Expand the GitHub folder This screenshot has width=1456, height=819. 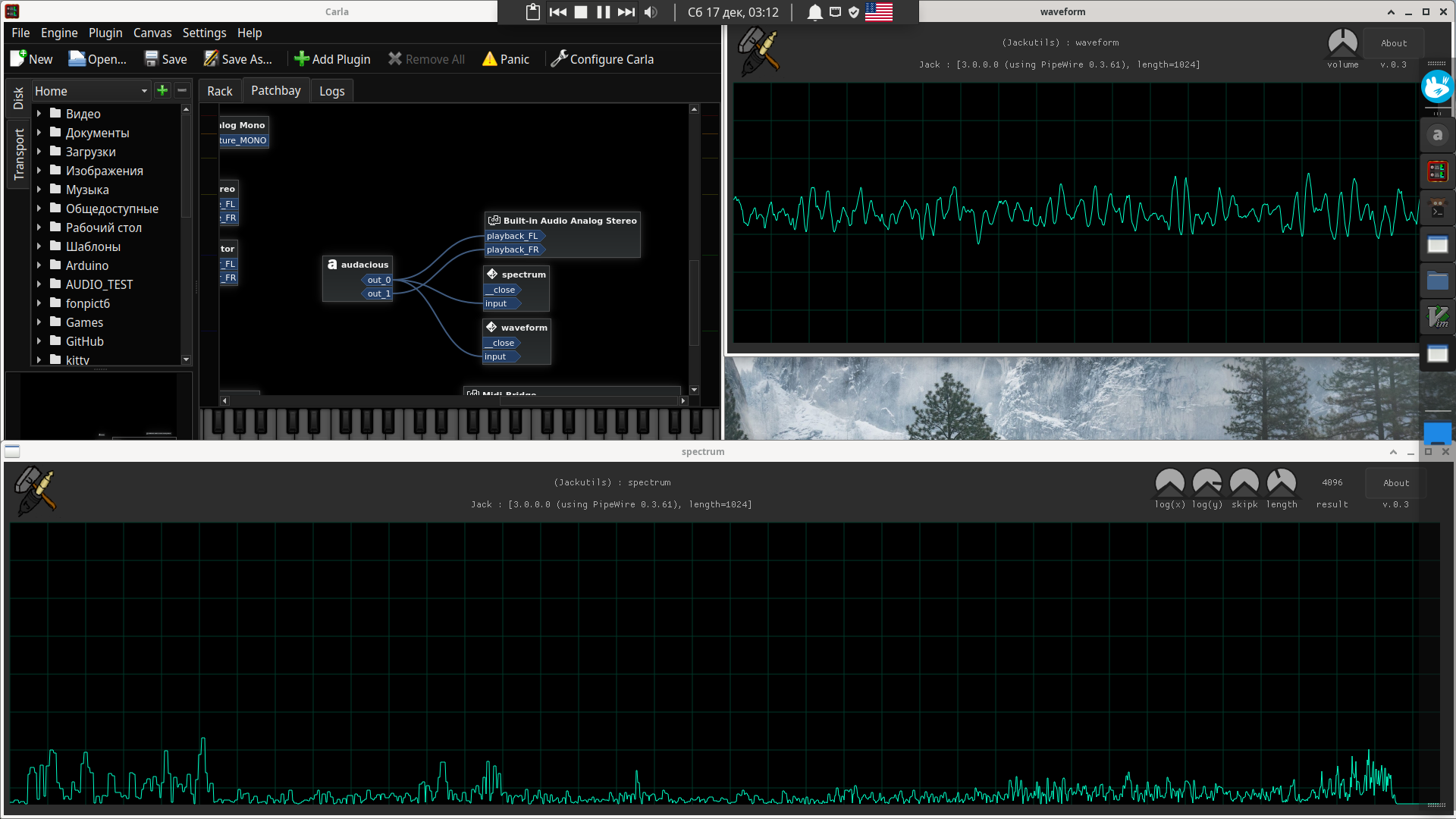(39, 341)
